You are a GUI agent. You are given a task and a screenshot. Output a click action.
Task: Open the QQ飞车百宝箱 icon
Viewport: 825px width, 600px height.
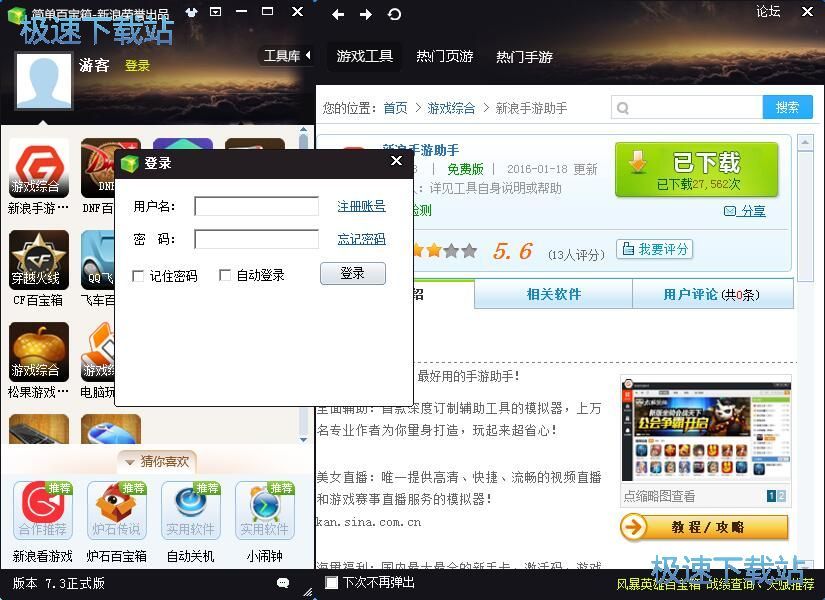coord(97,259)
